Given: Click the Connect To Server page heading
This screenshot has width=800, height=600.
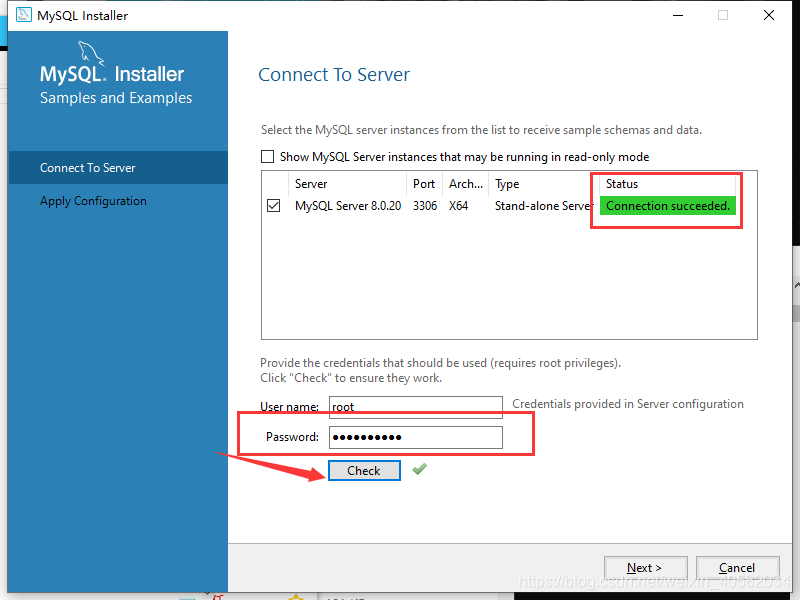Looking at the screenshot, I should [334, 74].
